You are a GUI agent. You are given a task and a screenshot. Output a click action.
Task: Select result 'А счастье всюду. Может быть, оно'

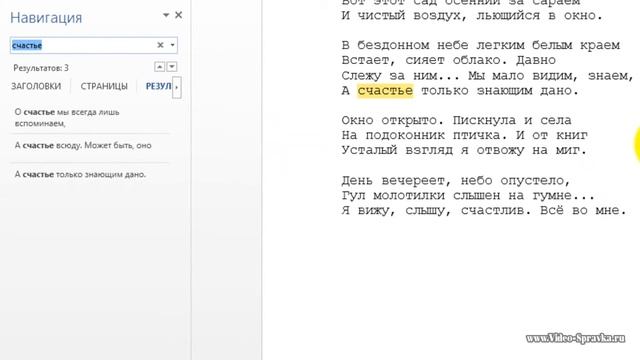[x=91, y=146]
